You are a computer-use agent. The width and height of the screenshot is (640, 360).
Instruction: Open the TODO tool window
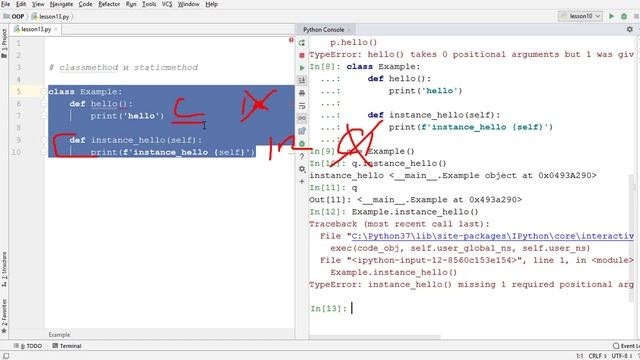28,346
